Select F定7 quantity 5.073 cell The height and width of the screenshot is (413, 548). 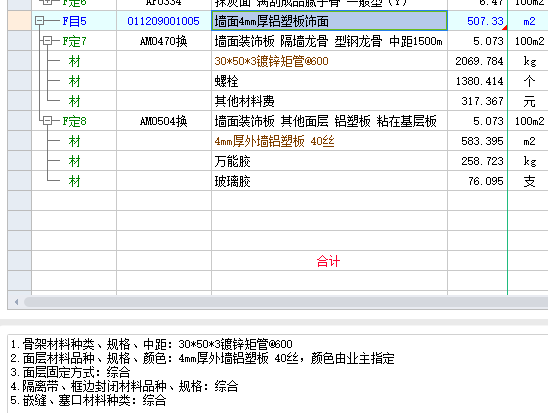click(x=477, y=41)
